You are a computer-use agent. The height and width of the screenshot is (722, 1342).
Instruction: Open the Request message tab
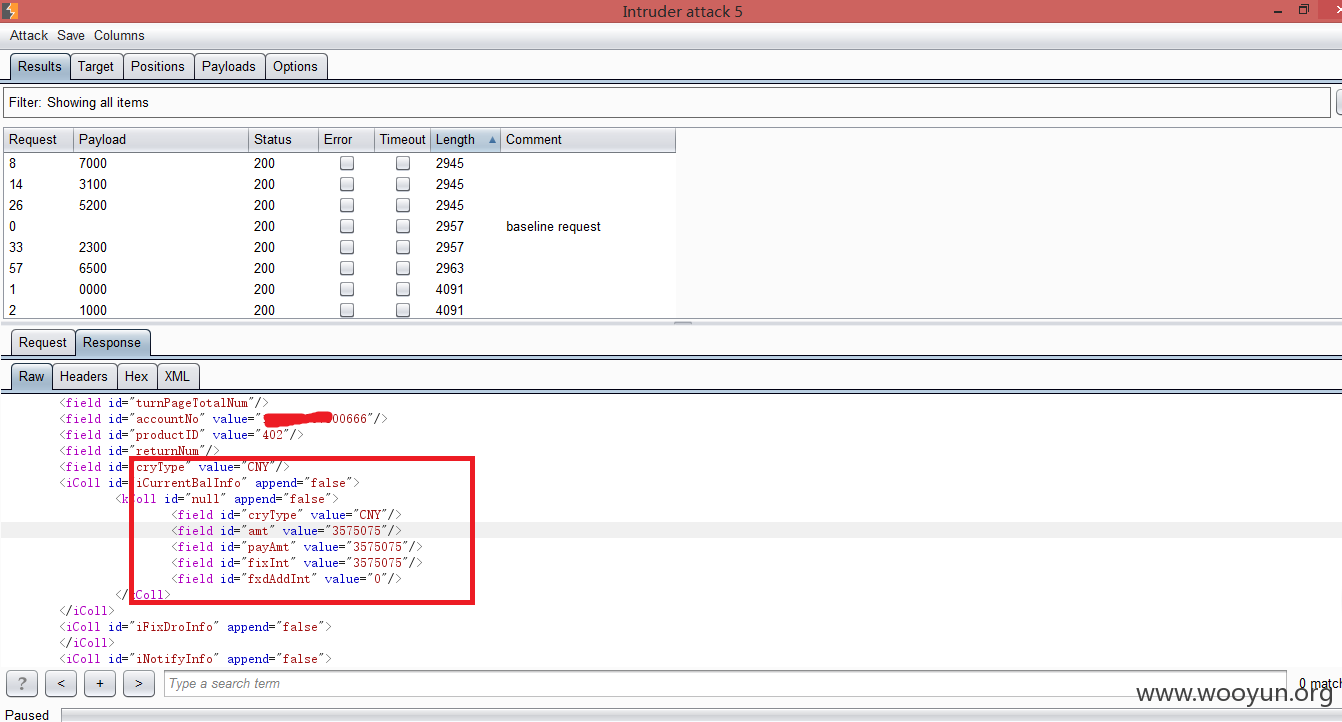43,343
